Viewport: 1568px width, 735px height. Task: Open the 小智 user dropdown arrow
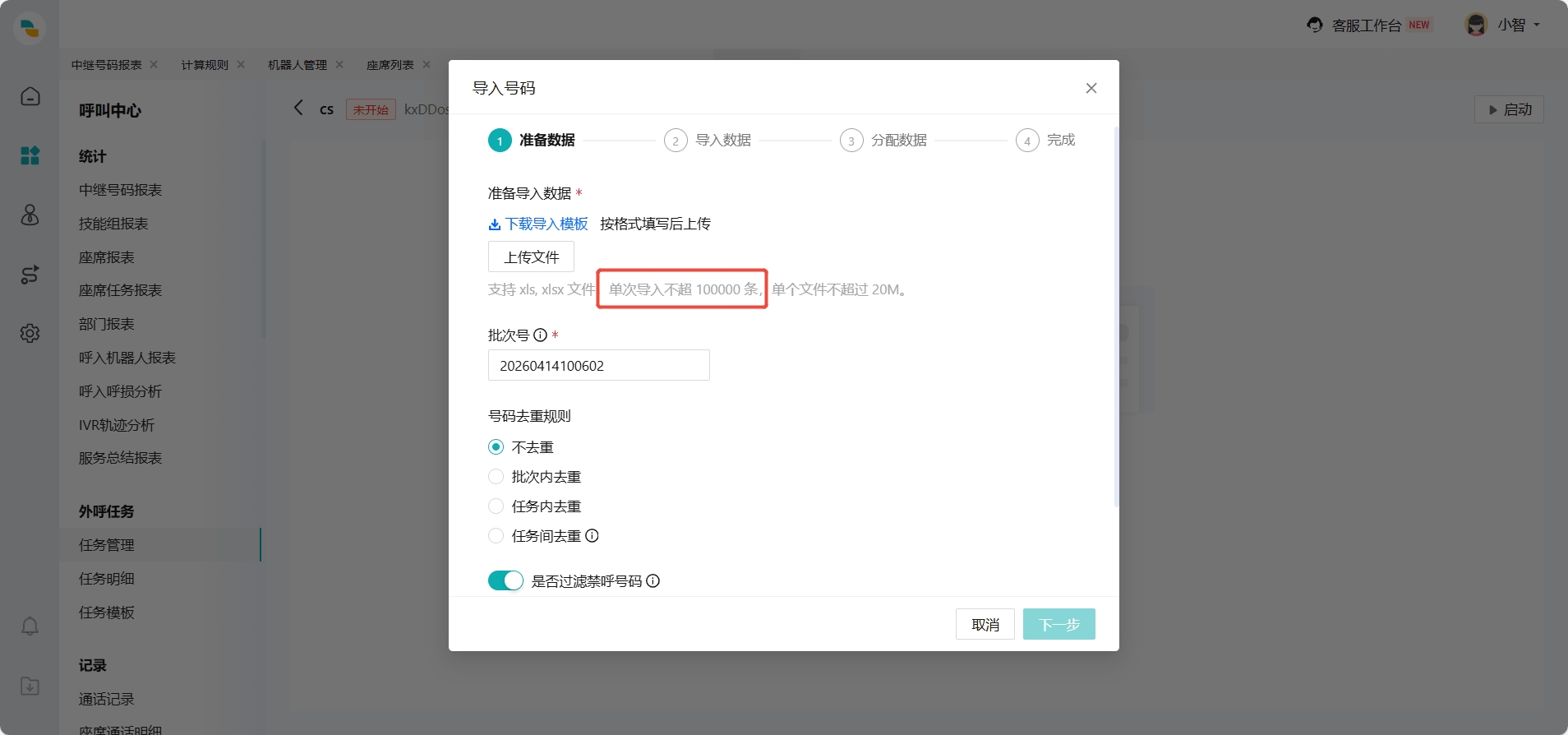click(1537, 25)
